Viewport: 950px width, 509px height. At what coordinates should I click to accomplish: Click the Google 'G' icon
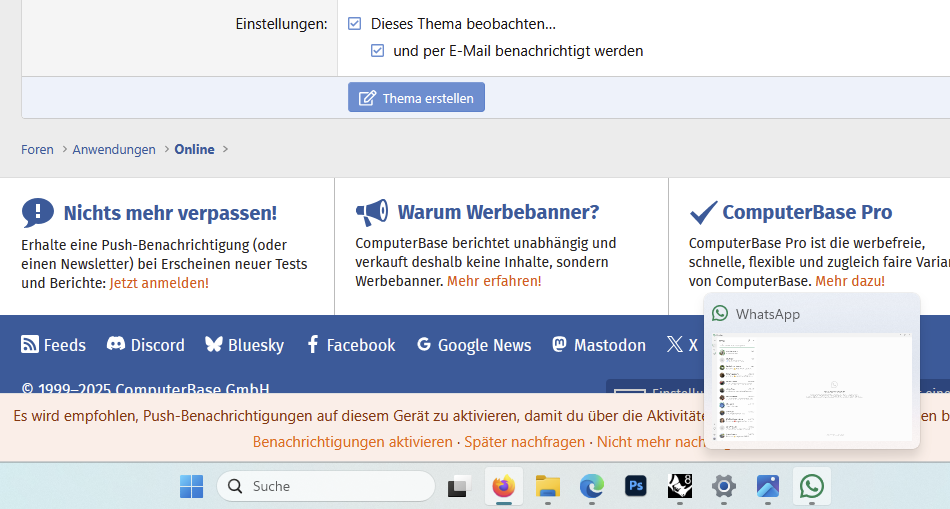pos(424,344)
